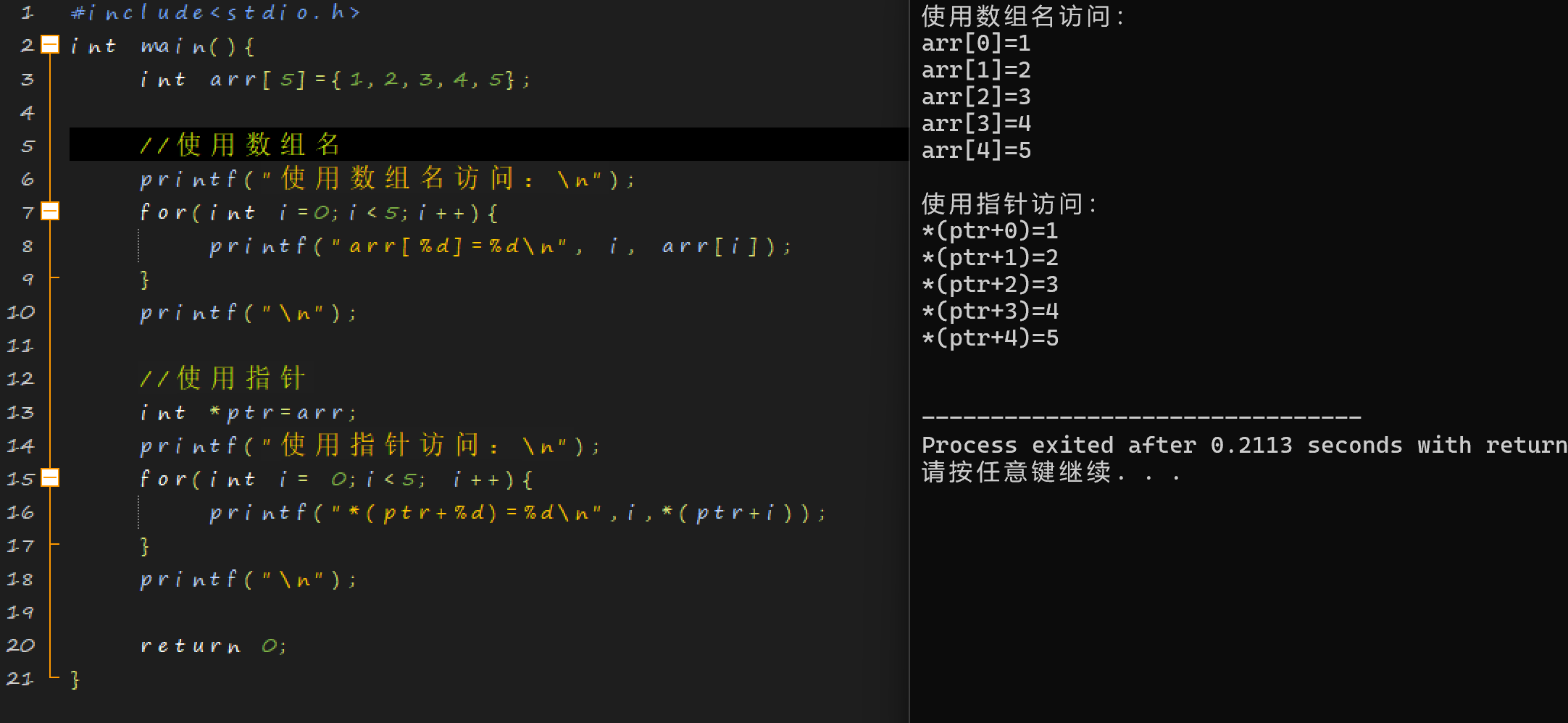Click the printf("\n") statement on line 10
The image size is (1568, 723).
[x=249, y=313]
